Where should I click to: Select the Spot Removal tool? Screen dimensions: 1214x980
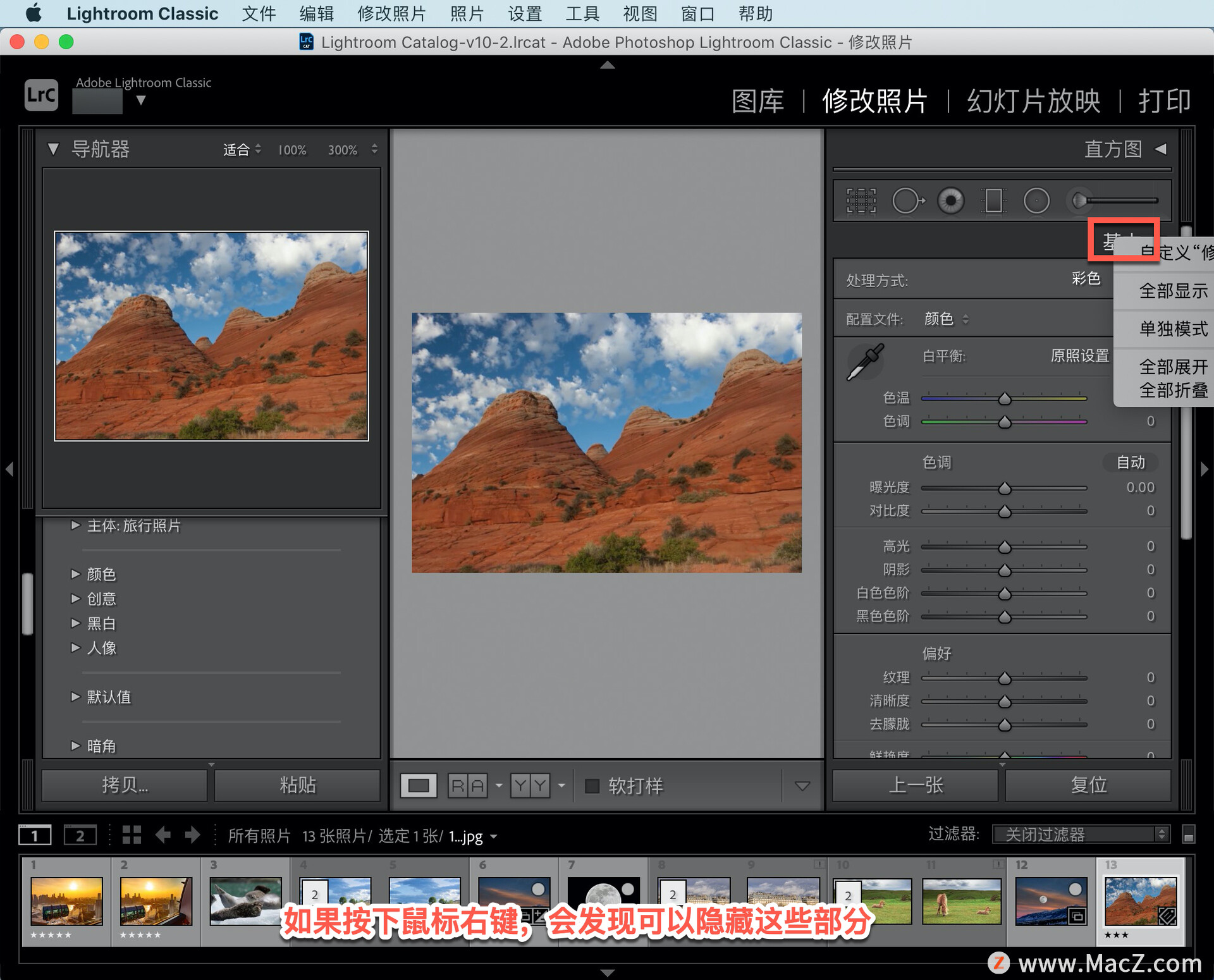click(907, 201)
